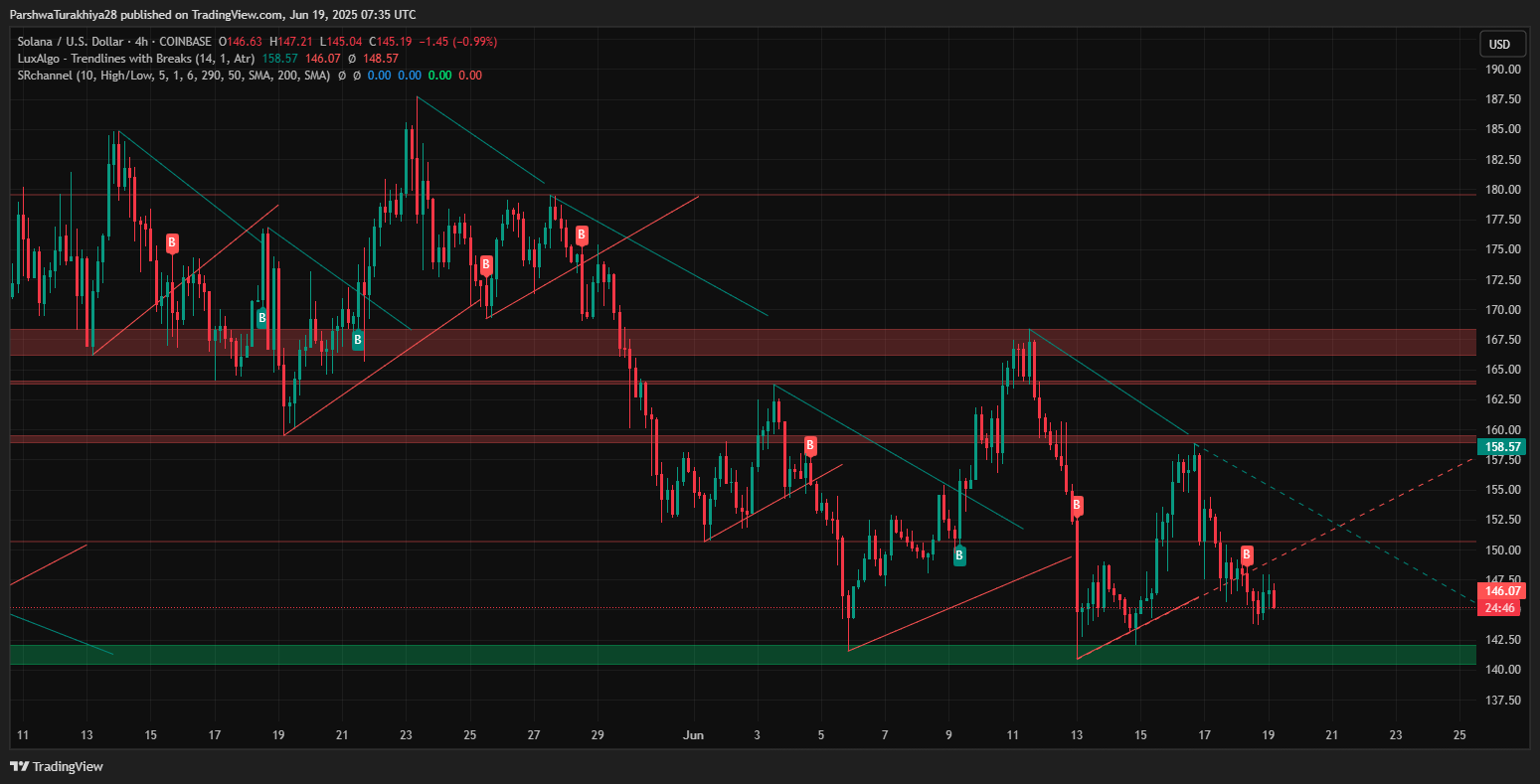
Task: Click the green B break marker near June 9
Action: tap(959, 555)
